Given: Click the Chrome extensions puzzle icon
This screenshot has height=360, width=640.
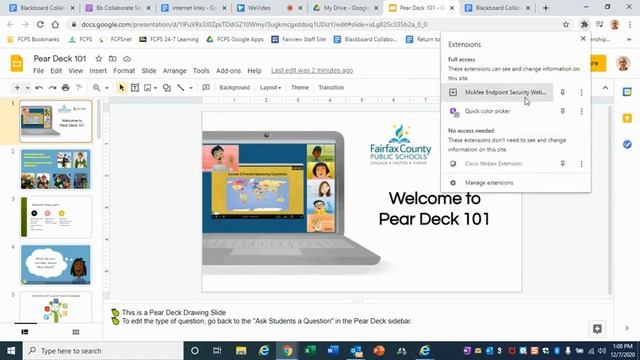Looking at the screenshot, I should tap(584, 24).
